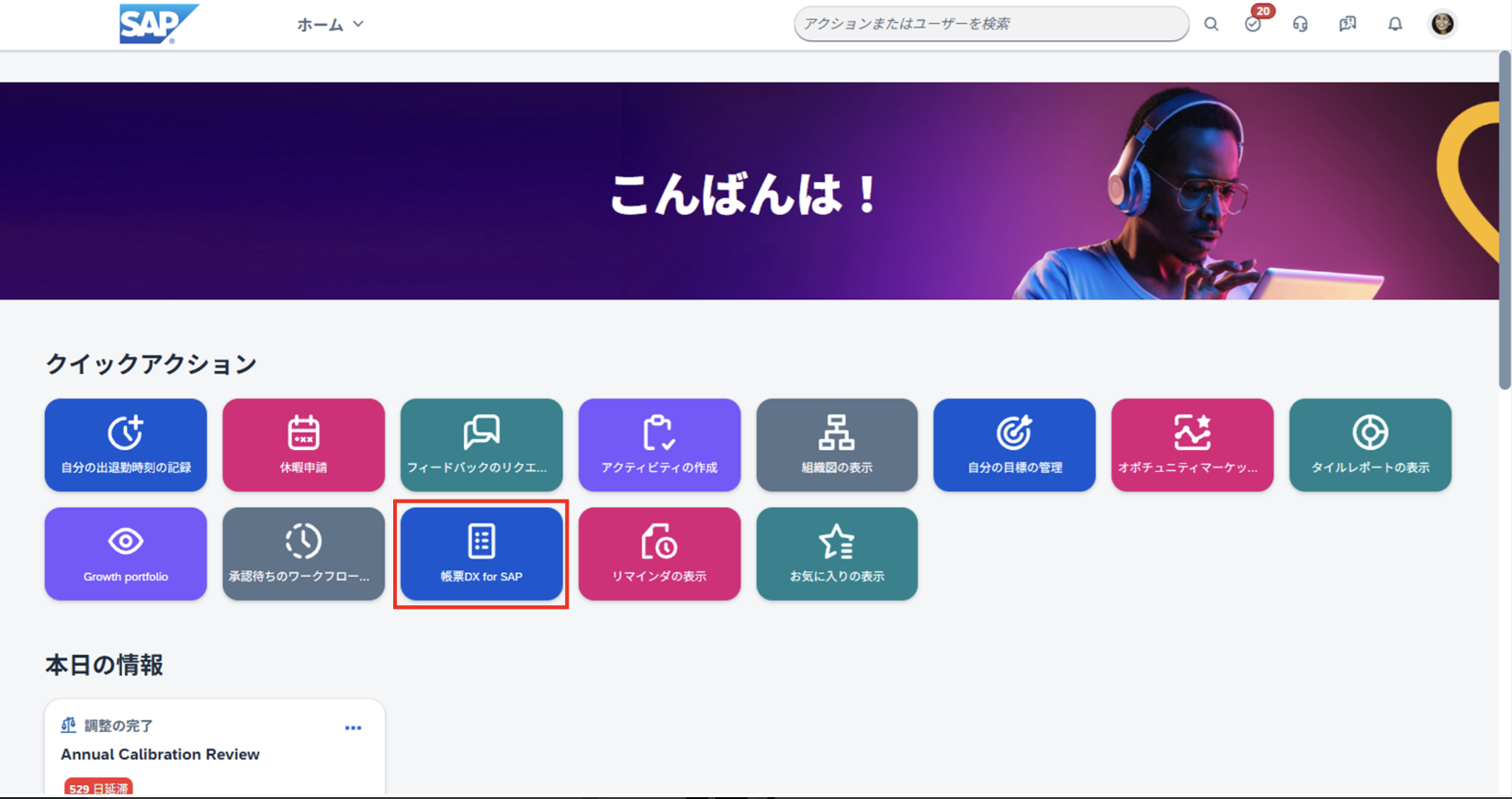Click the Annual Calibration Review link
The width and height of the screenshot is (1512, 799).
click(160, 754)
